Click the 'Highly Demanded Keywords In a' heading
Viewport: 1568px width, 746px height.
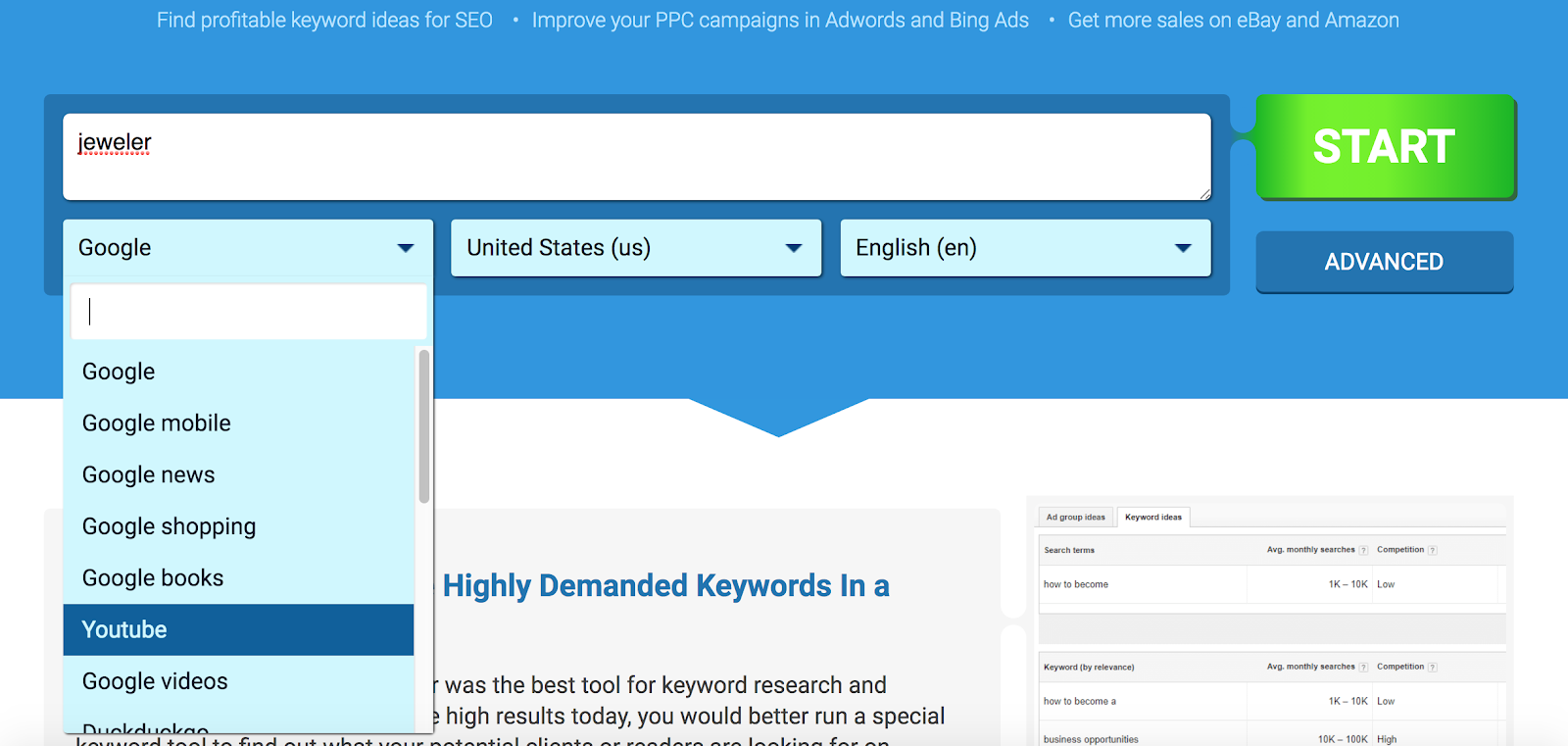(x=666, y=585)
